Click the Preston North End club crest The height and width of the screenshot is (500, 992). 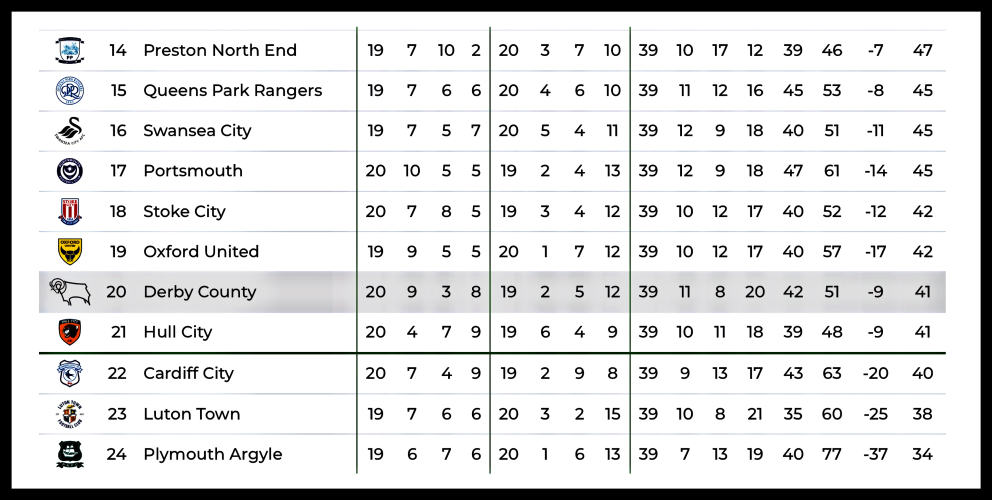pyautogui.click(x=69, y=50)
